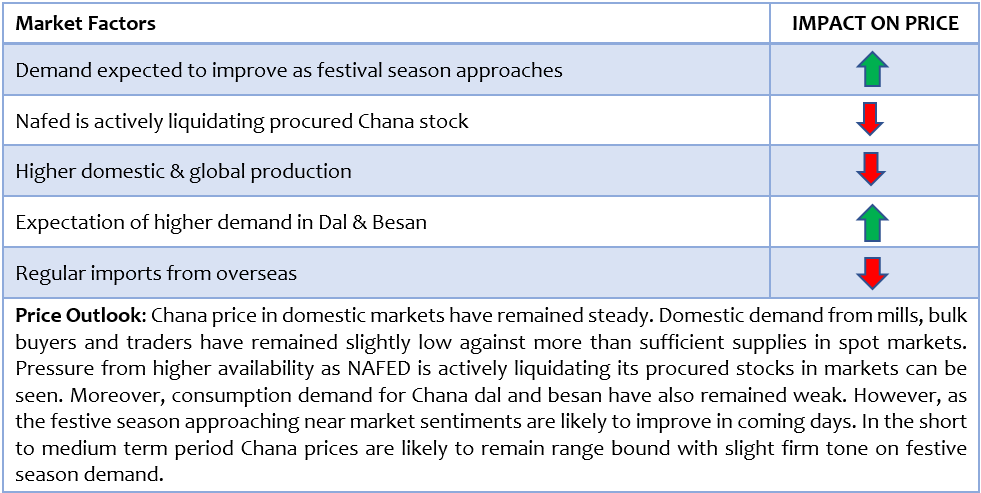Select the IMPACT ON PRICE column header
The width and height of the screenshot is (981, 493).
point(875,24)
